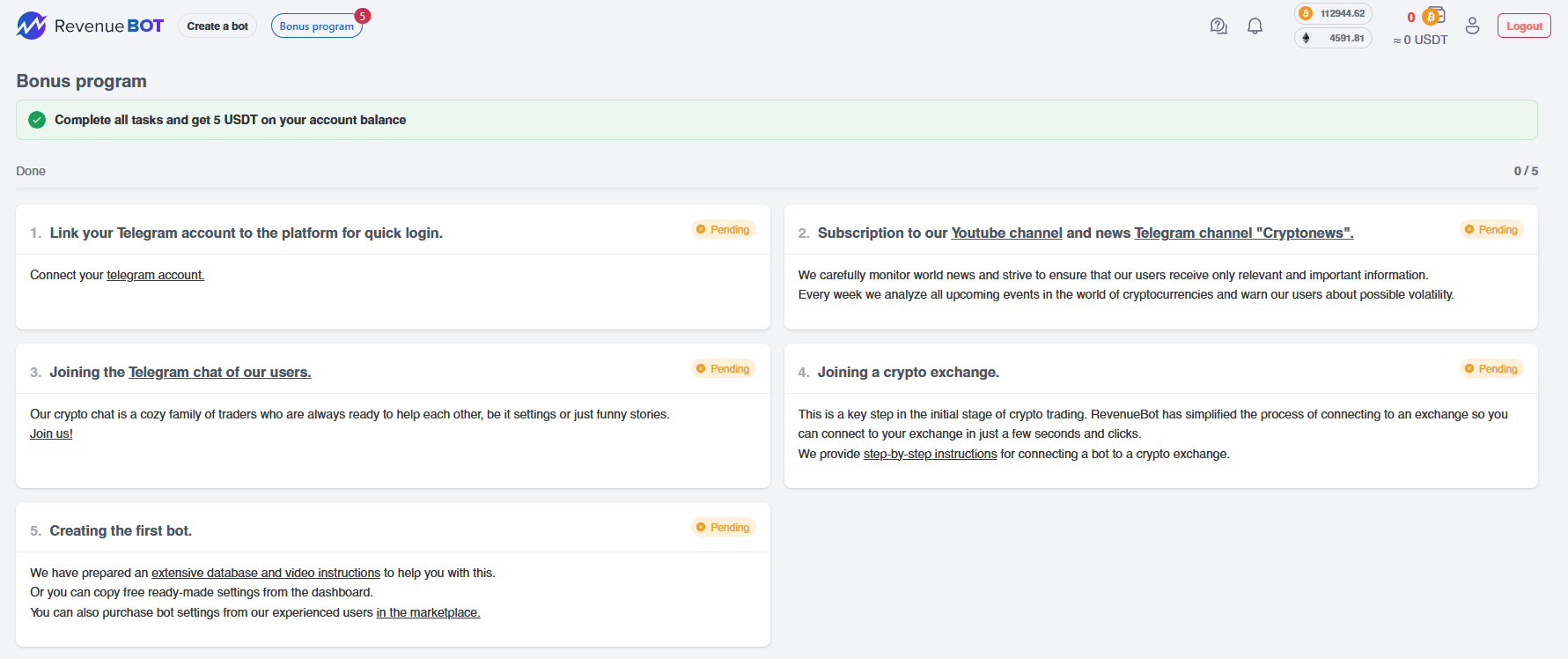Click 'We carefully monitor world news' text
The image size is (1568, 659).
tap(1113, 275)
